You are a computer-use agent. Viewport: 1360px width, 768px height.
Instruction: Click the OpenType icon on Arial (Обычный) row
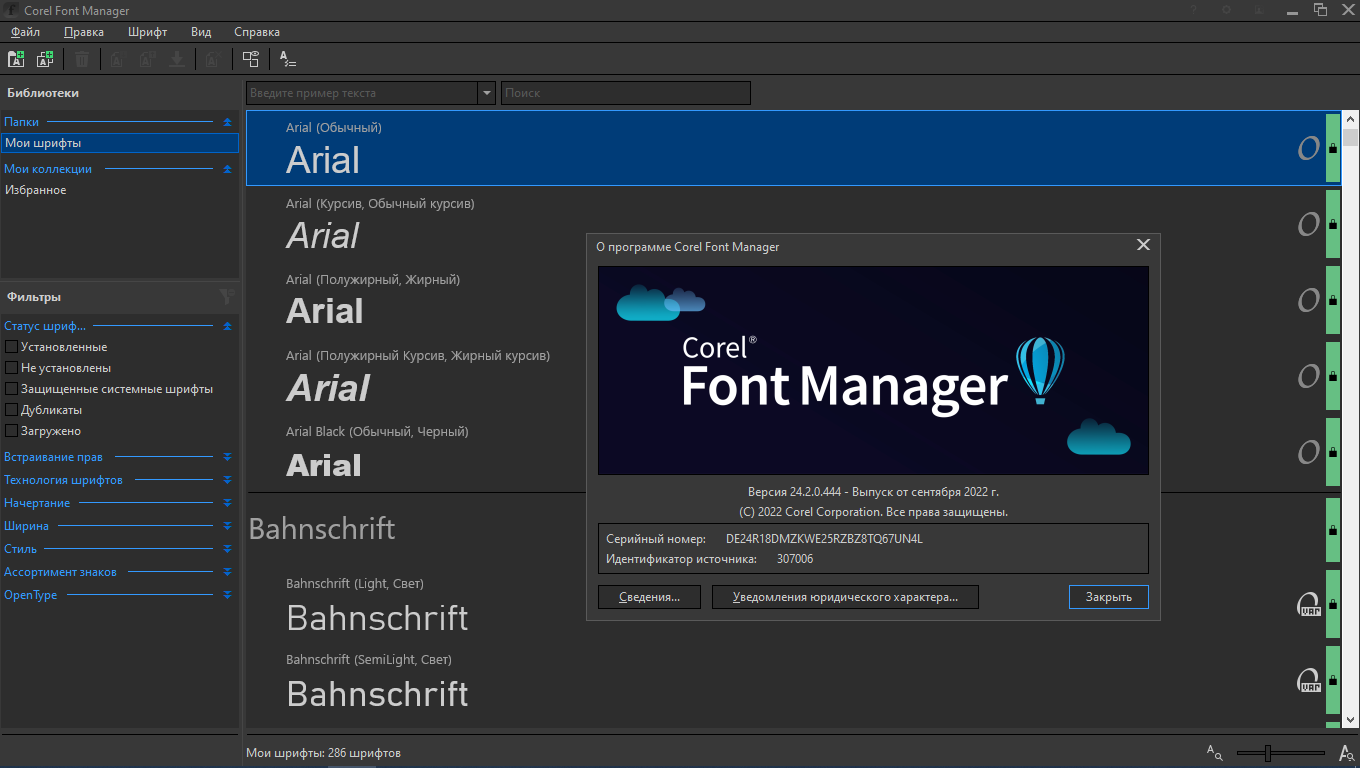pyautogui.click(x=1308, y=149)
